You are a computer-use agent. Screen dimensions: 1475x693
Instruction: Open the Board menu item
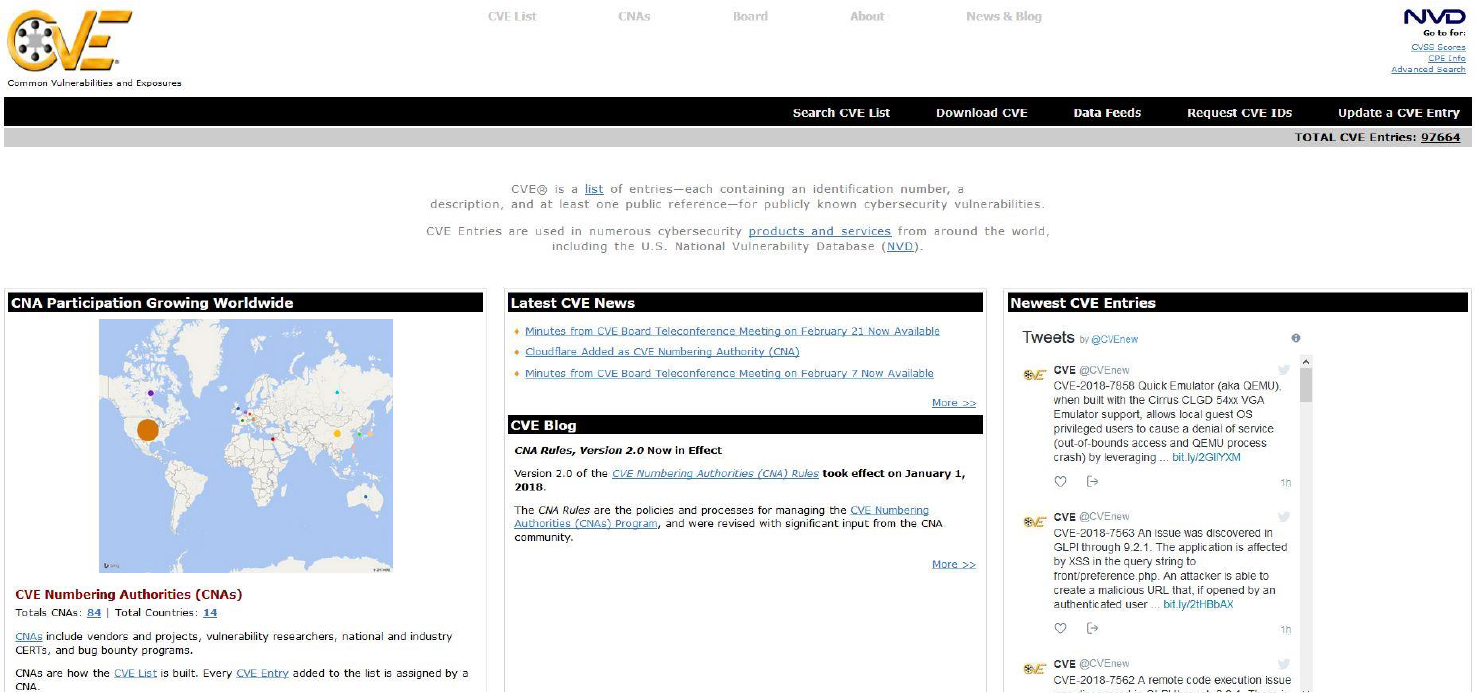click(750, 16)
